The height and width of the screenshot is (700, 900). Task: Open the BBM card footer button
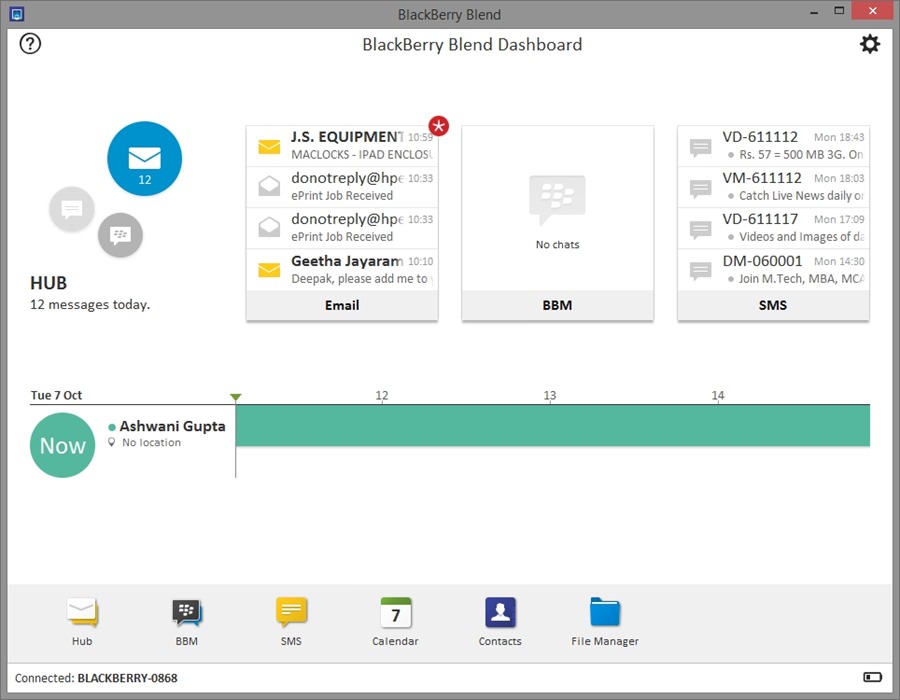[557, 305]
